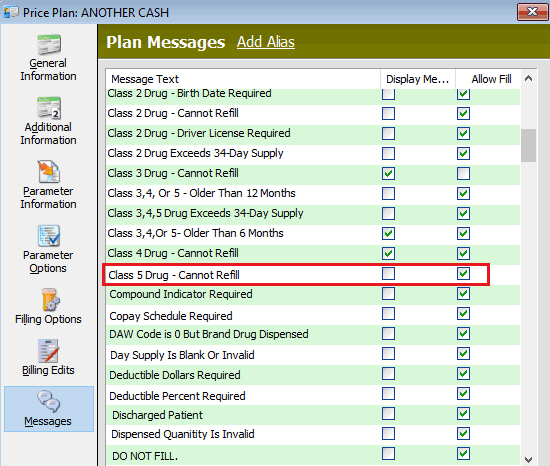
Task: Select the Compound Indicator Required message row
Action: pyautogui.click(x=313, y=294)
